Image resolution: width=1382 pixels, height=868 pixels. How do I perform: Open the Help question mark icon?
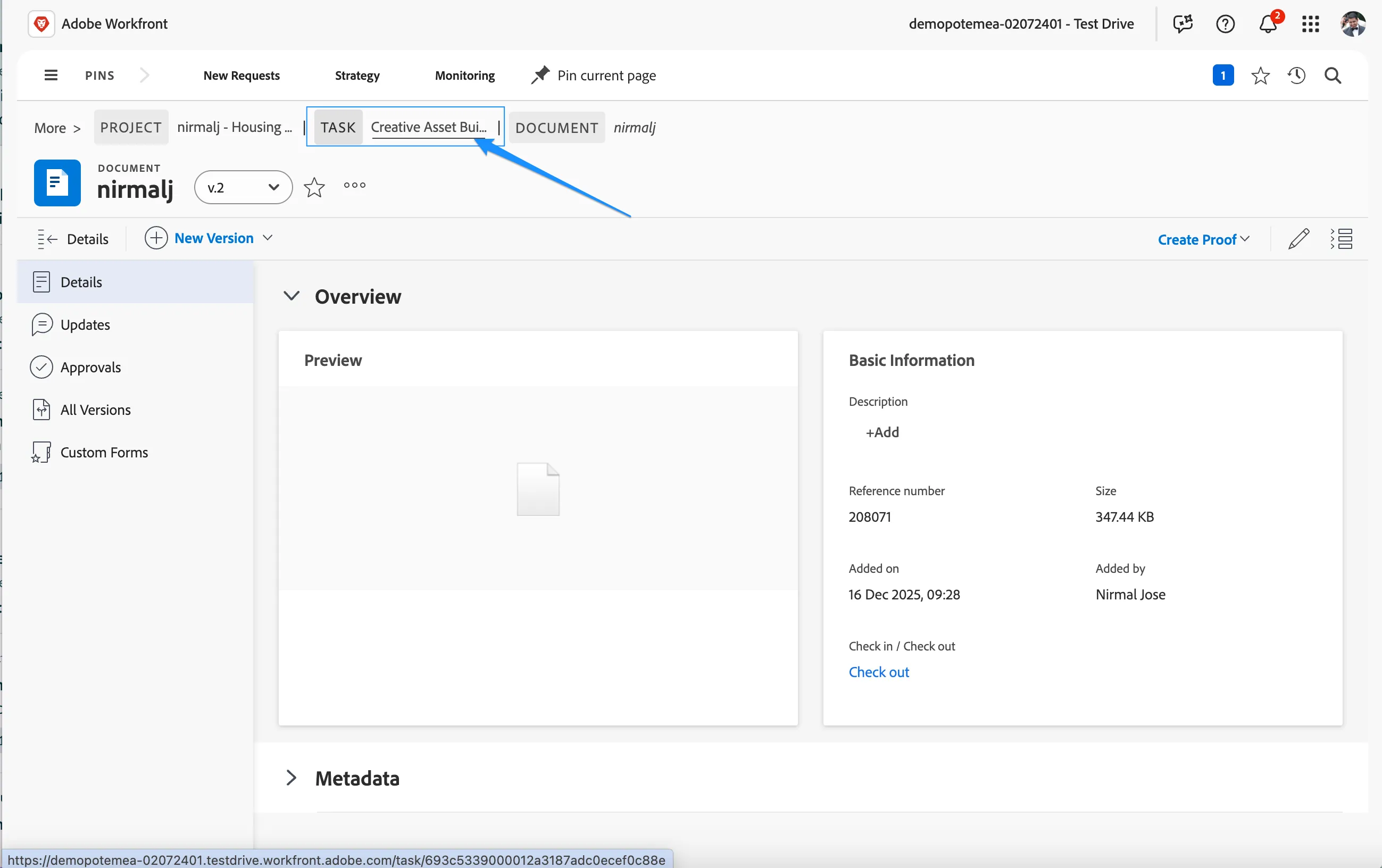pyautogui.click(x=1225, y=23)
